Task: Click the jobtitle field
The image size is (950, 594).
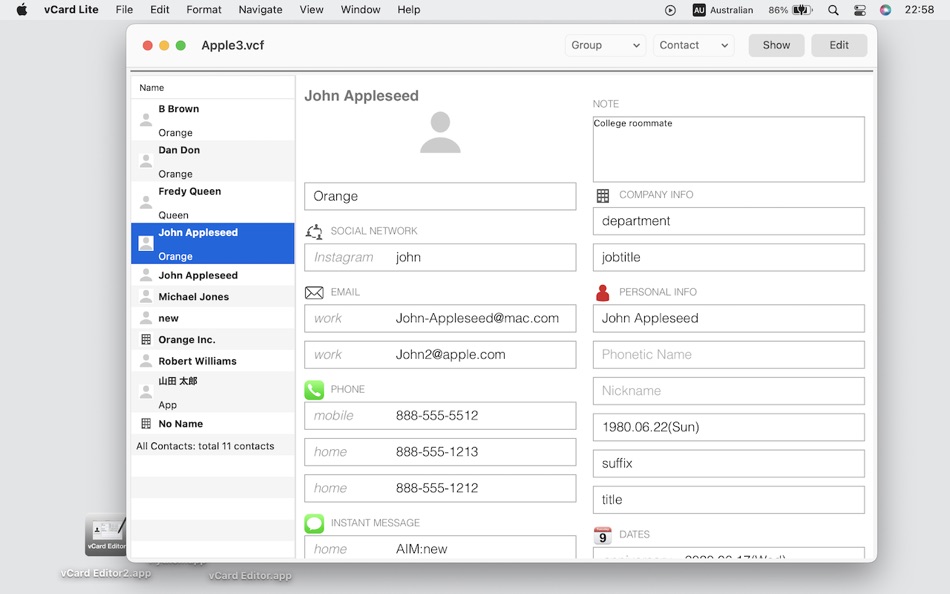Action: (x=728, y=258)
